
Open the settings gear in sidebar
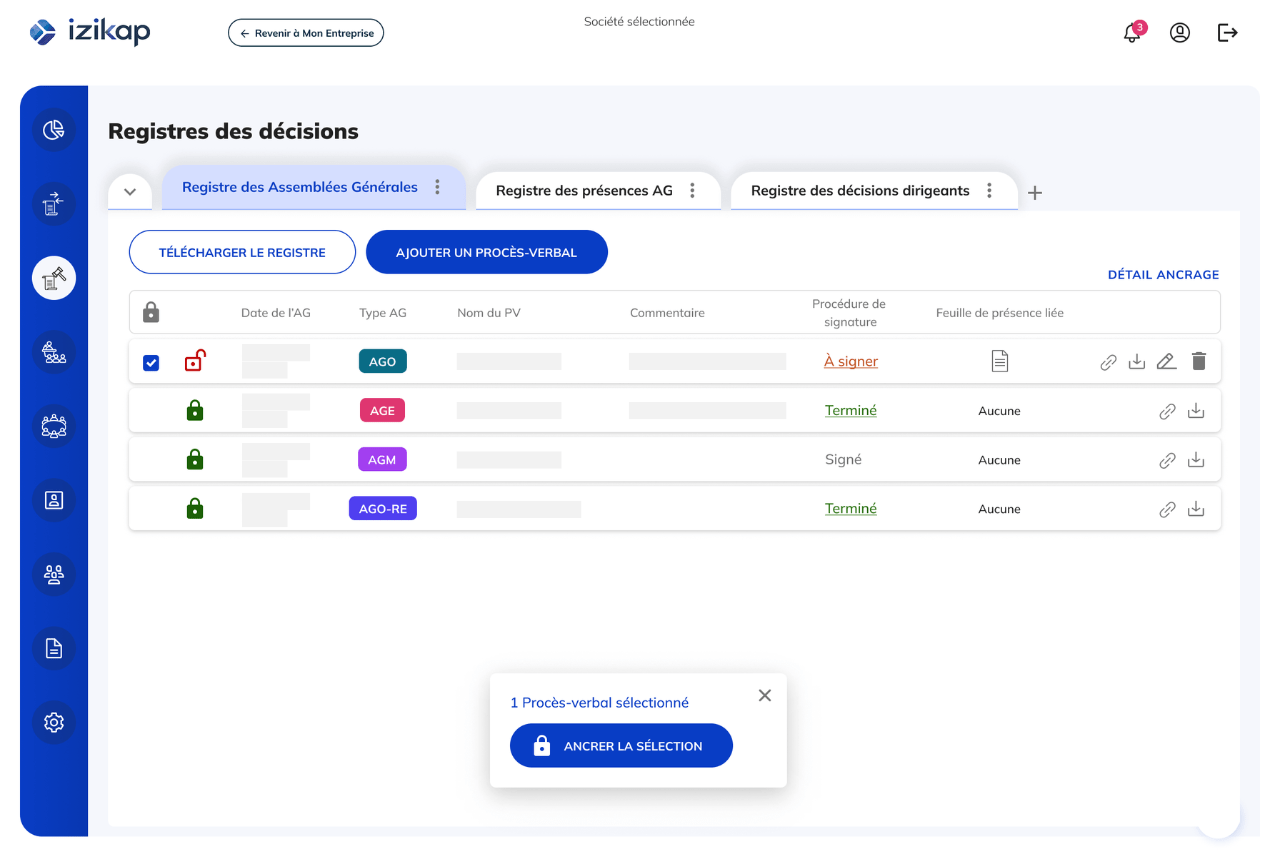tap(54, 722)
